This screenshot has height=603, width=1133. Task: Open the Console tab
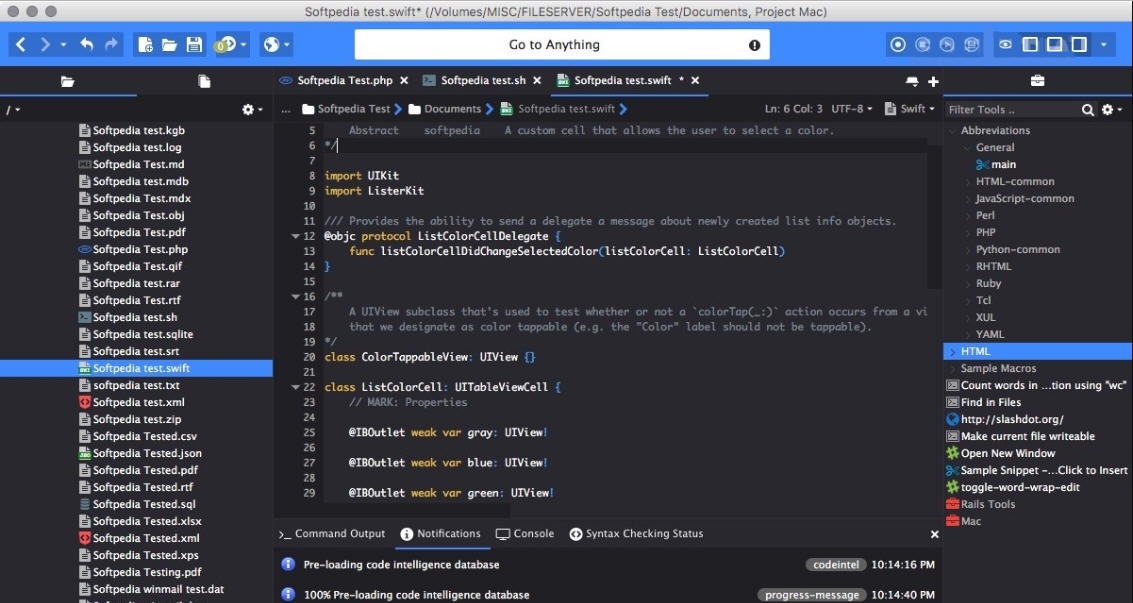525,533
